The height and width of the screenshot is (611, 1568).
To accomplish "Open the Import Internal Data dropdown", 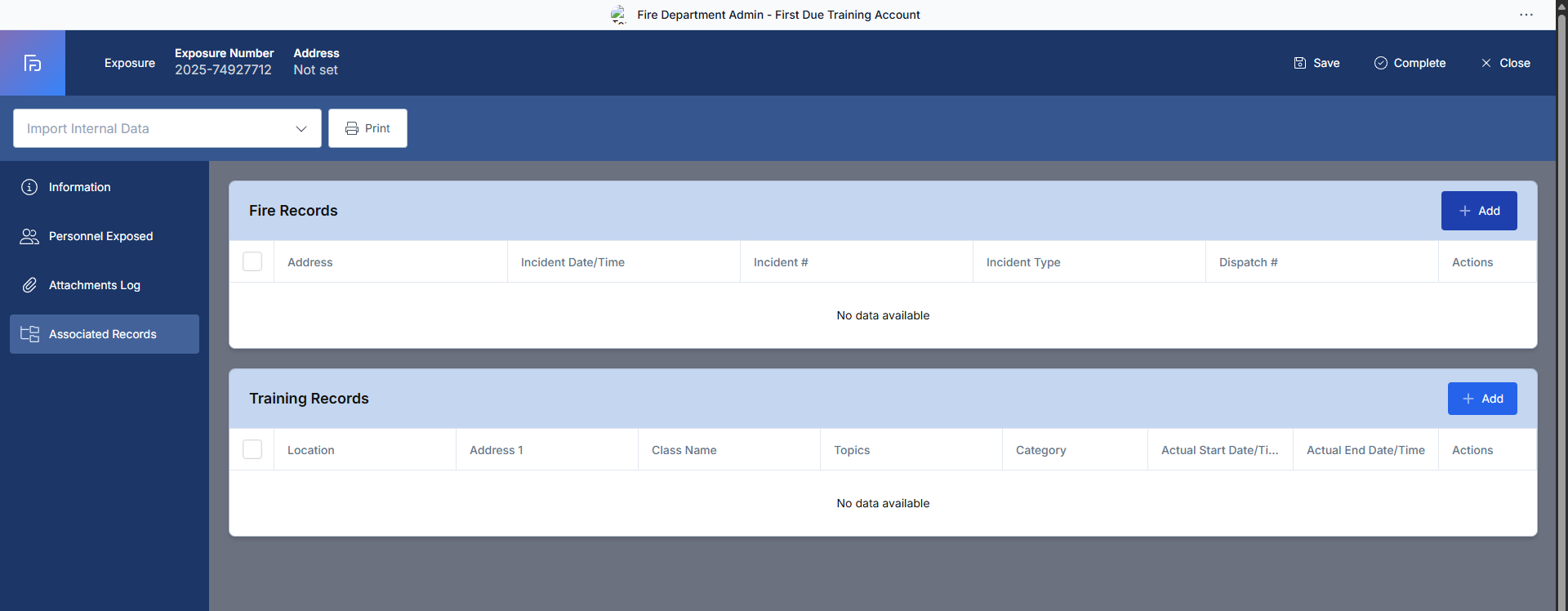I will (155, 128).
